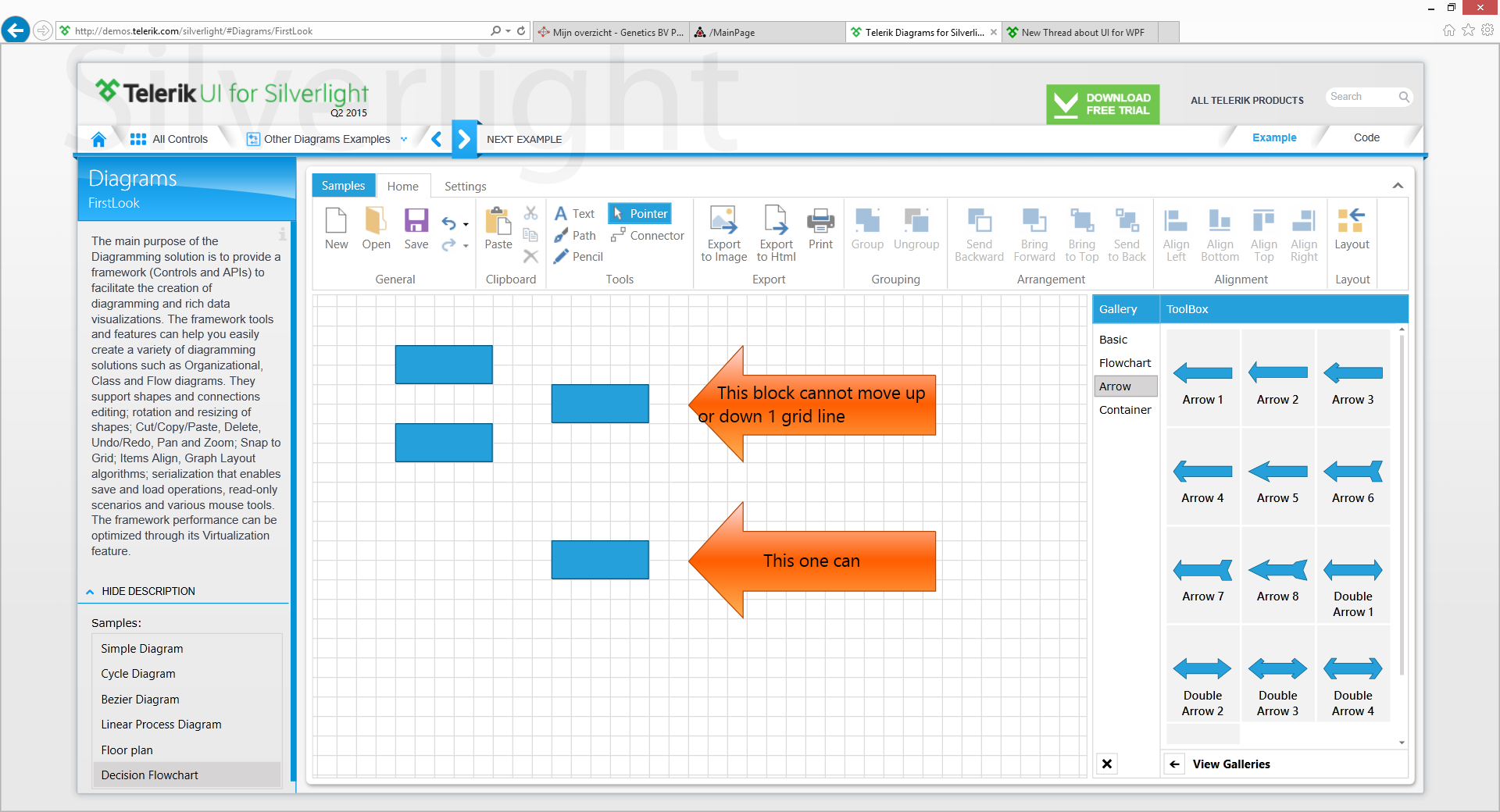This screenshot has width=1500, height=812.
Task: Go back to the previous example
Action: (437, 139)
